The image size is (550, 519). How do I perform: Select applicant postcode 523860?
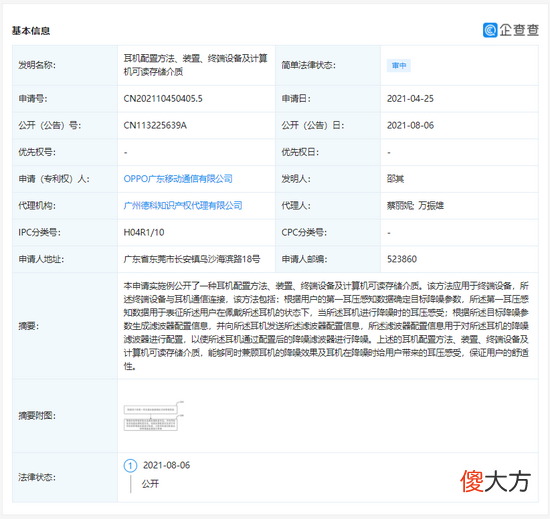pyautogui.click(x=402, y=259)
